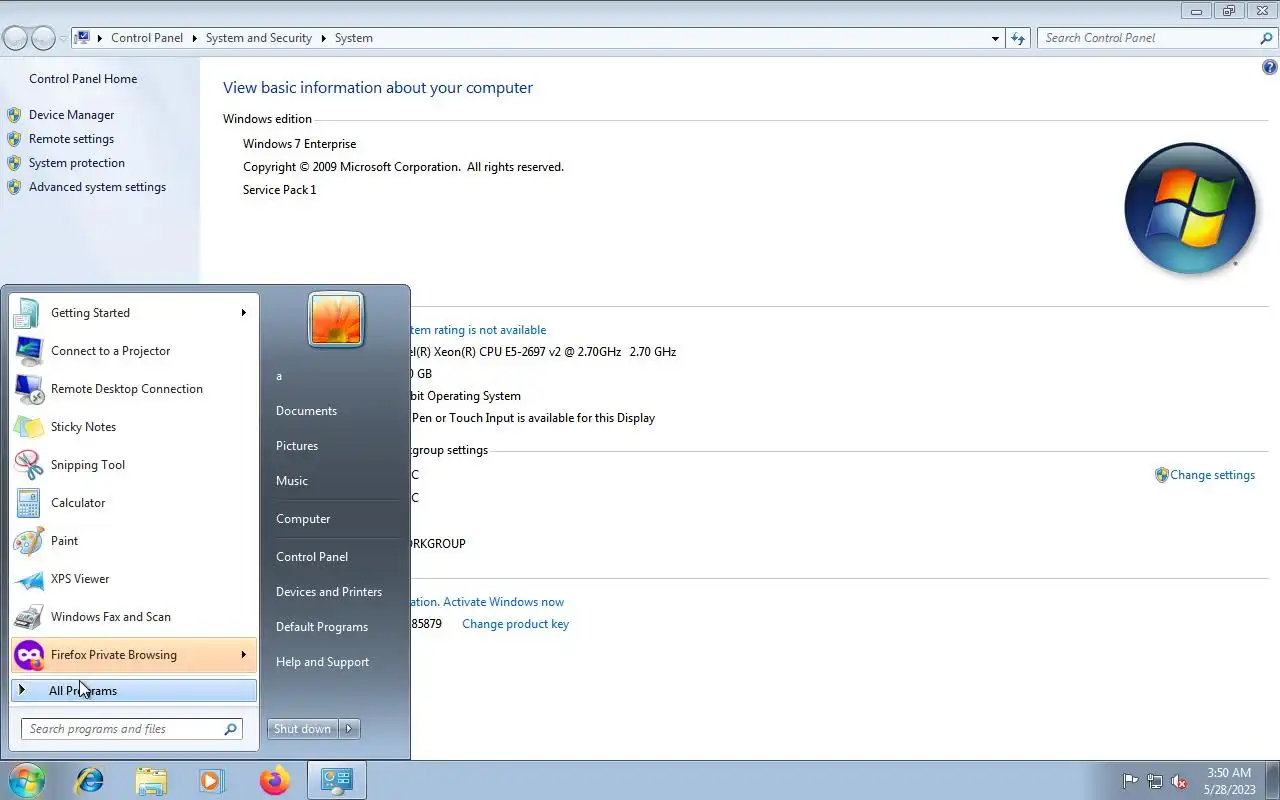Open Shut down options arrow
1280x800 pixels.
[x=349, y=729]
